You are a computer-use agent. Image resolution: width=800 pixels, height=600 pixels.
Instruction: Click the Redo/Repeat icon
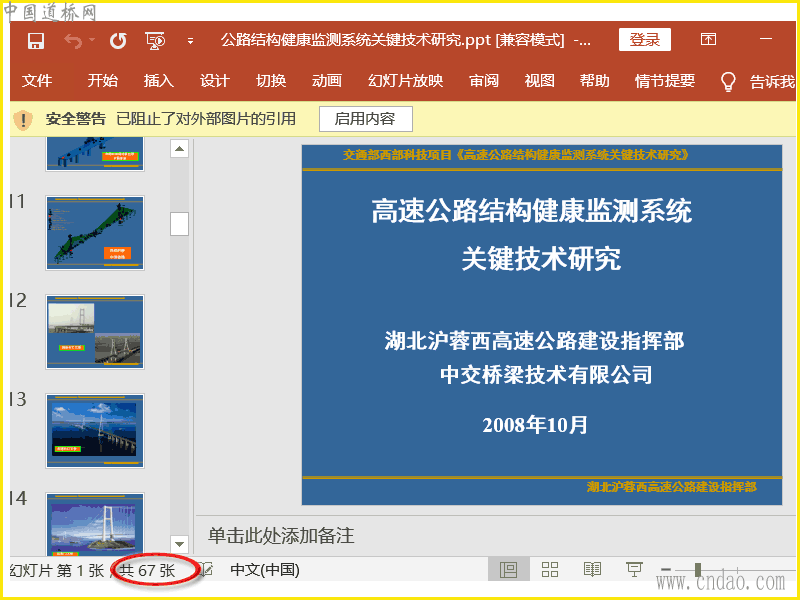pos(118,40)
